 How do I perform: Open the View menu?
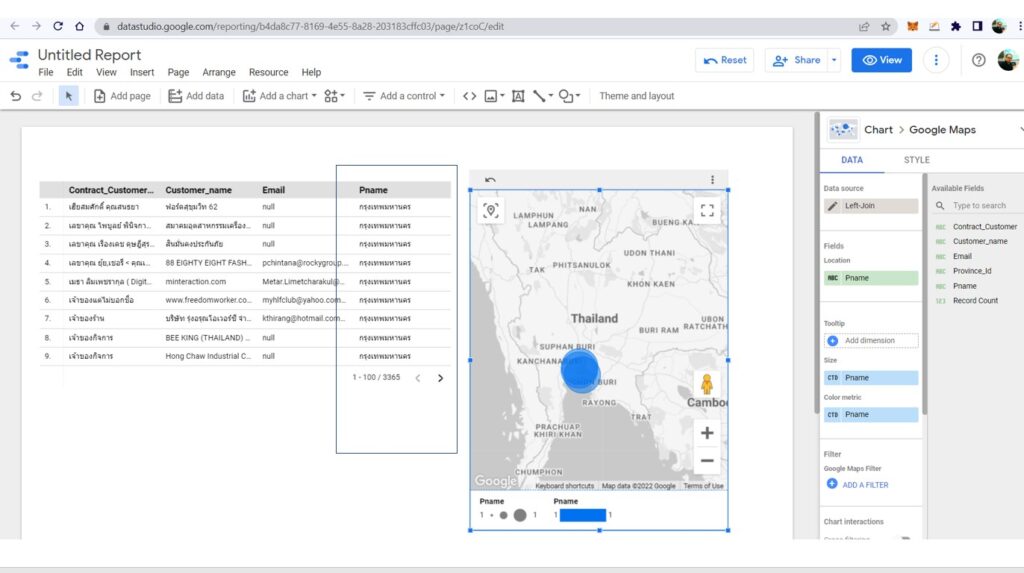106,73
